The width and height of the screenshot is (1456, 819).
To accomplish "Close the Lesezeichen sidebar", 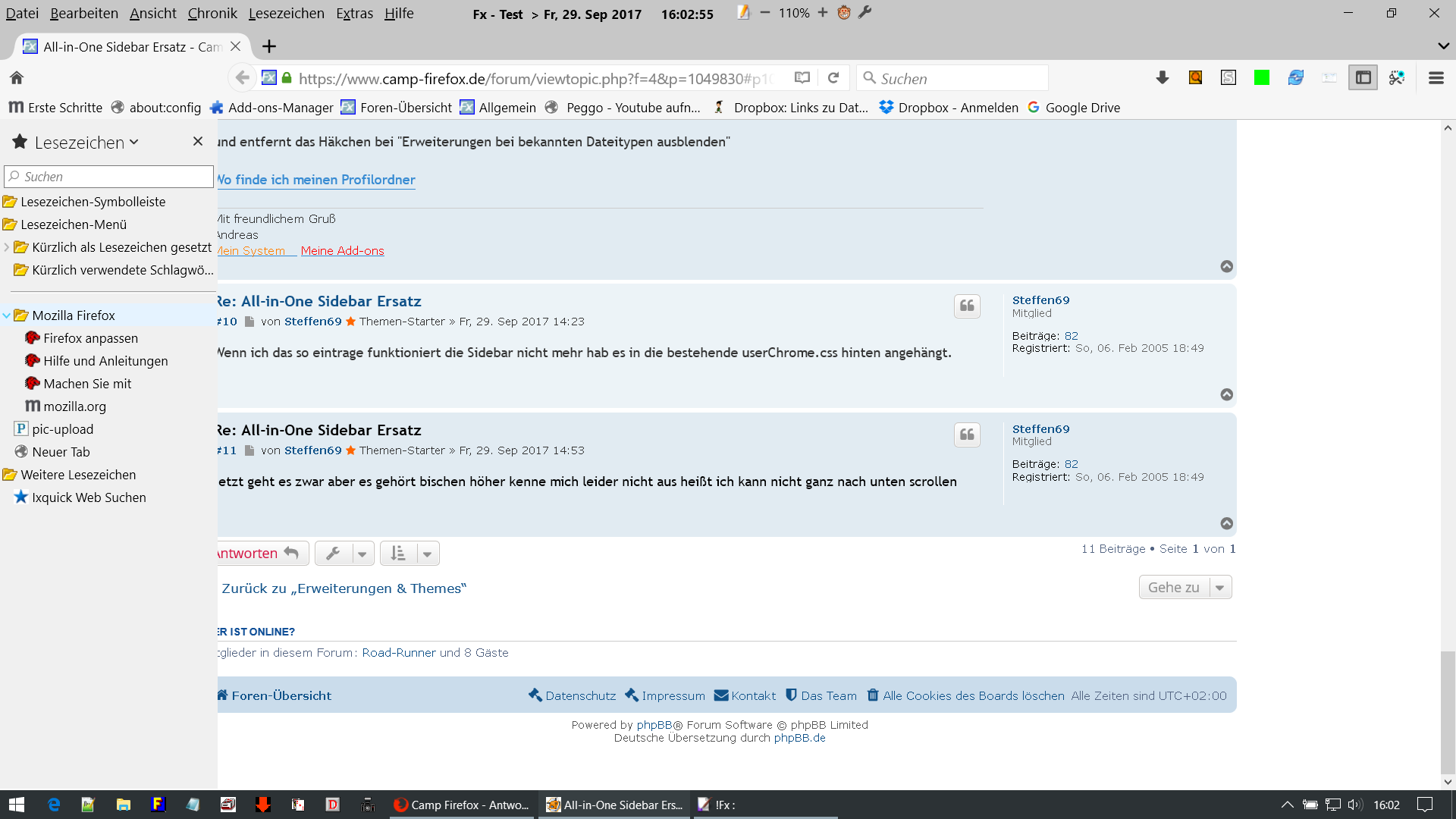I will pos(198,141).
